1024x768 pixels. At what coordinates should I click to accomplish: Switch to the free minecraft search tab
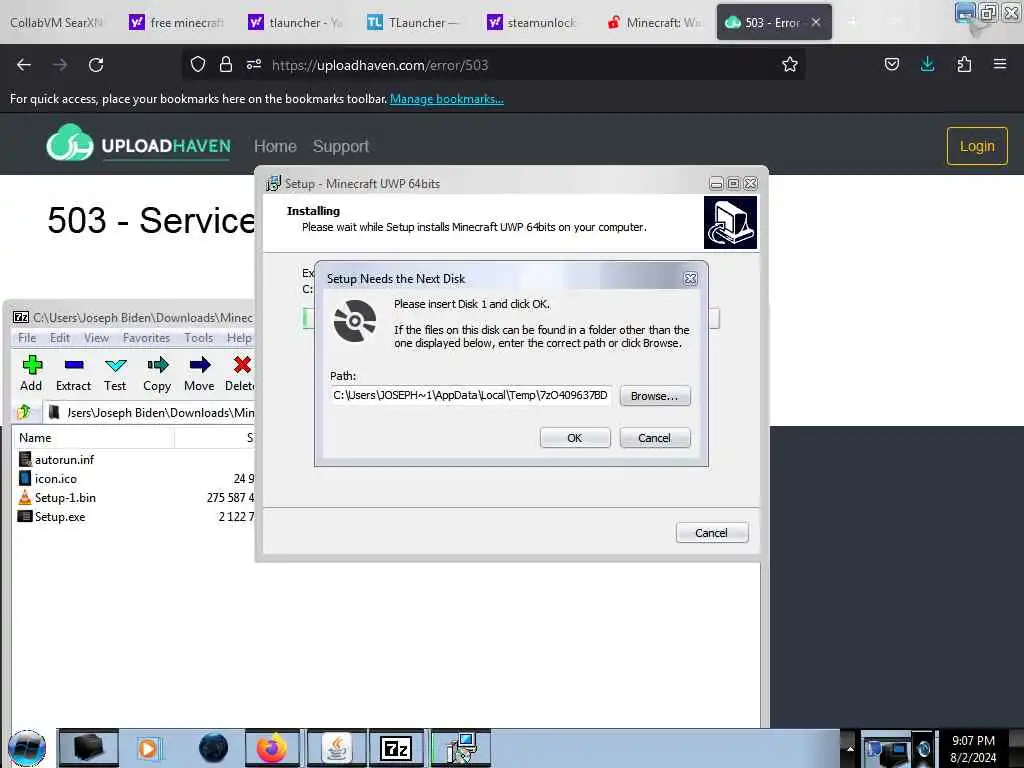(177, 22)
